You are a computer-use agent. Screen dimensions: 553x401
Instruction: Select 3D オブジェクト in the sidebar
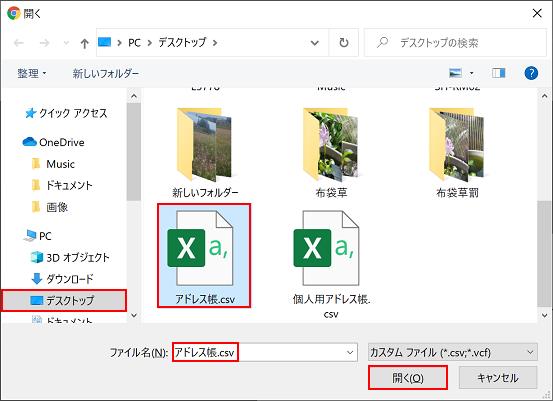[x=70, y=257]
